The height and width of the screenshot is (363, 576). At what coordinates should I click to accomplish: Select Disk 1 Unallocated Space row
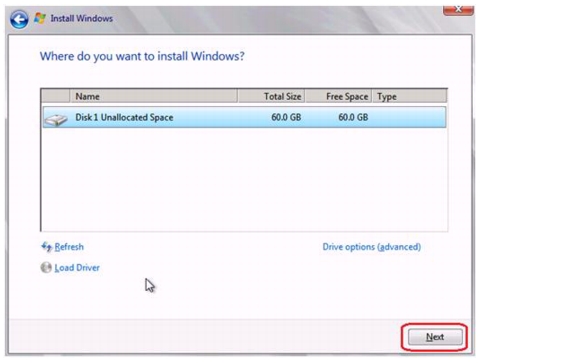[x=245, y=117]
